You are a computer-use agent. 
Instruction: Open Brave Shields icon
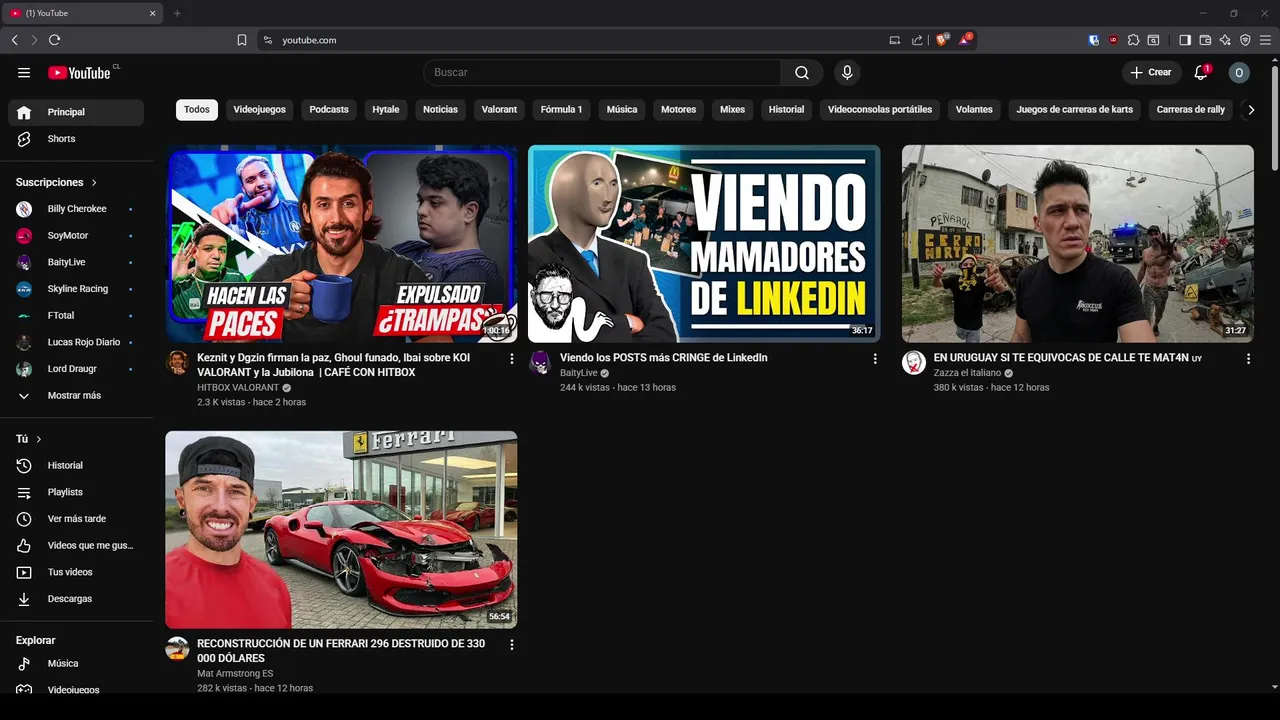(942, 40)
